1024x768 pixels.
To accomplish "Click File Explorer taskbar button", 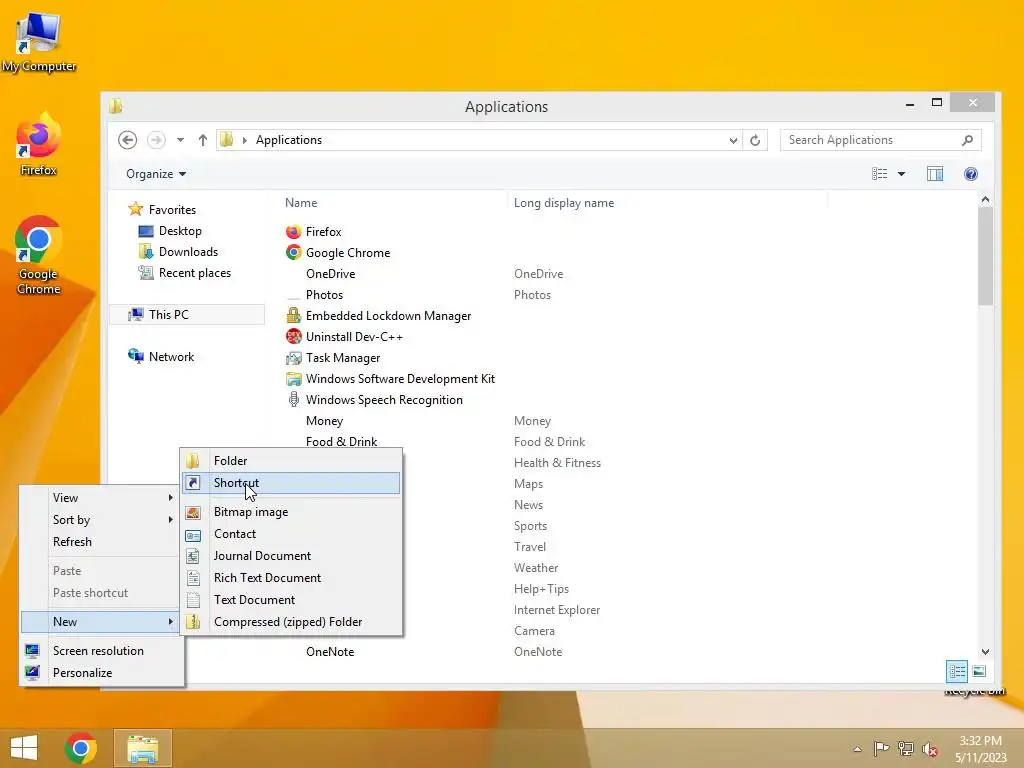I will click(x=143, y=748).
